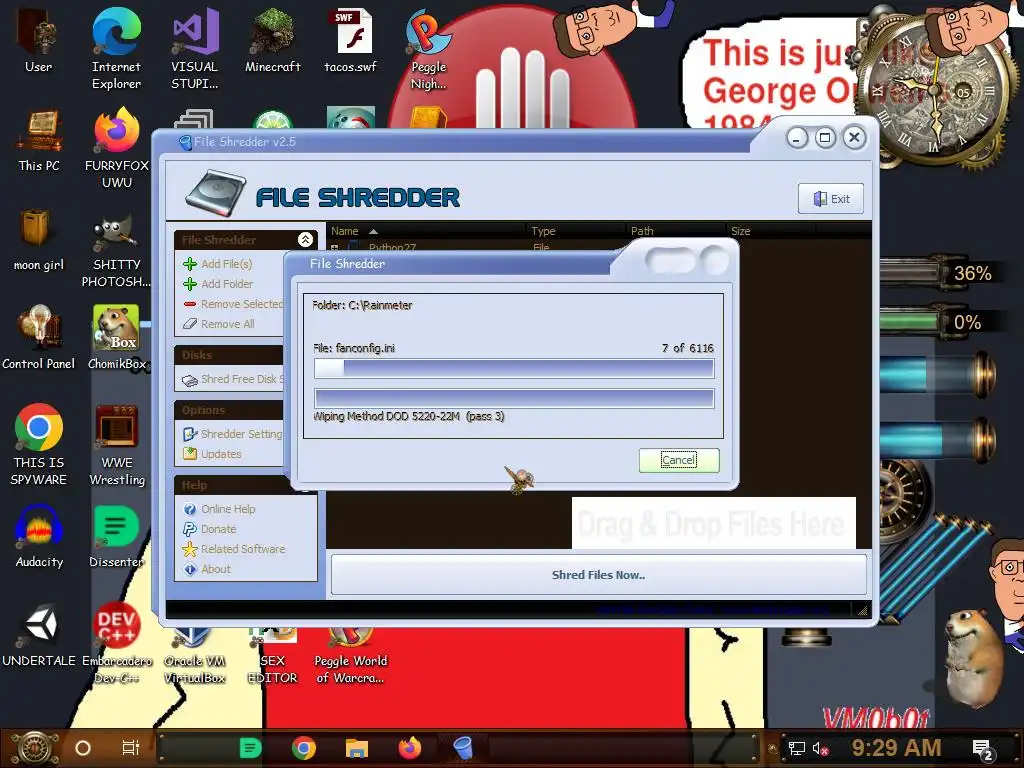Click Donate in Help panel

click(210, 529)
